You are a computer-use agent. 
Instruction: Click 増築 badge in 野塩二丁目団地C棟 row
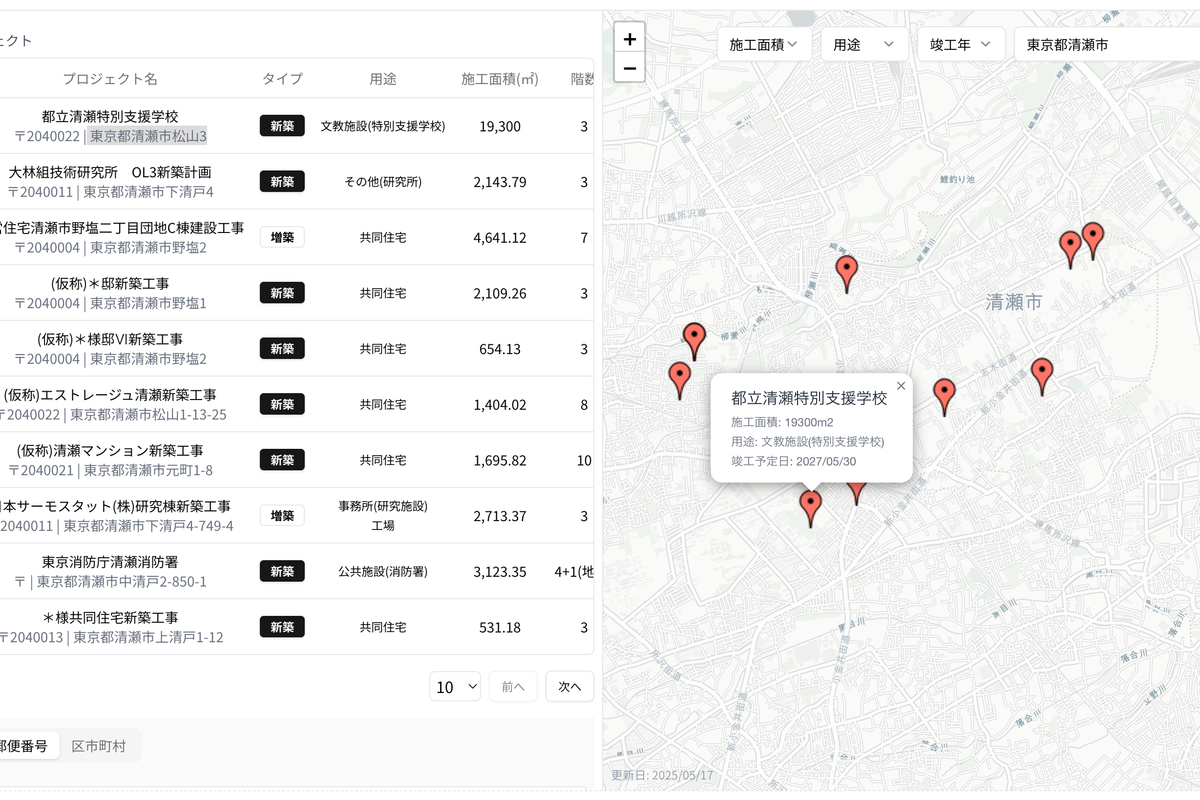282,237
